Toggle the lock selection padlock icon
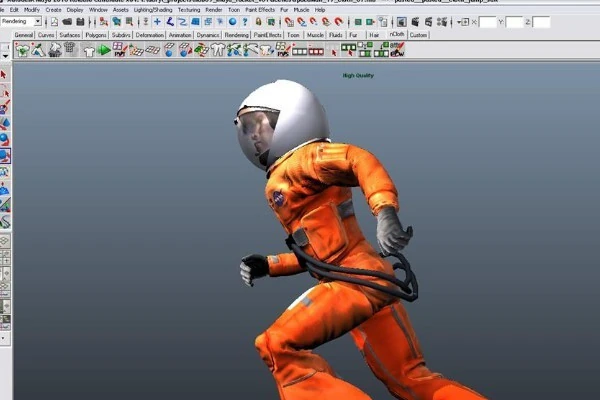Screen dimensions: 600x400 click(259, 22)
